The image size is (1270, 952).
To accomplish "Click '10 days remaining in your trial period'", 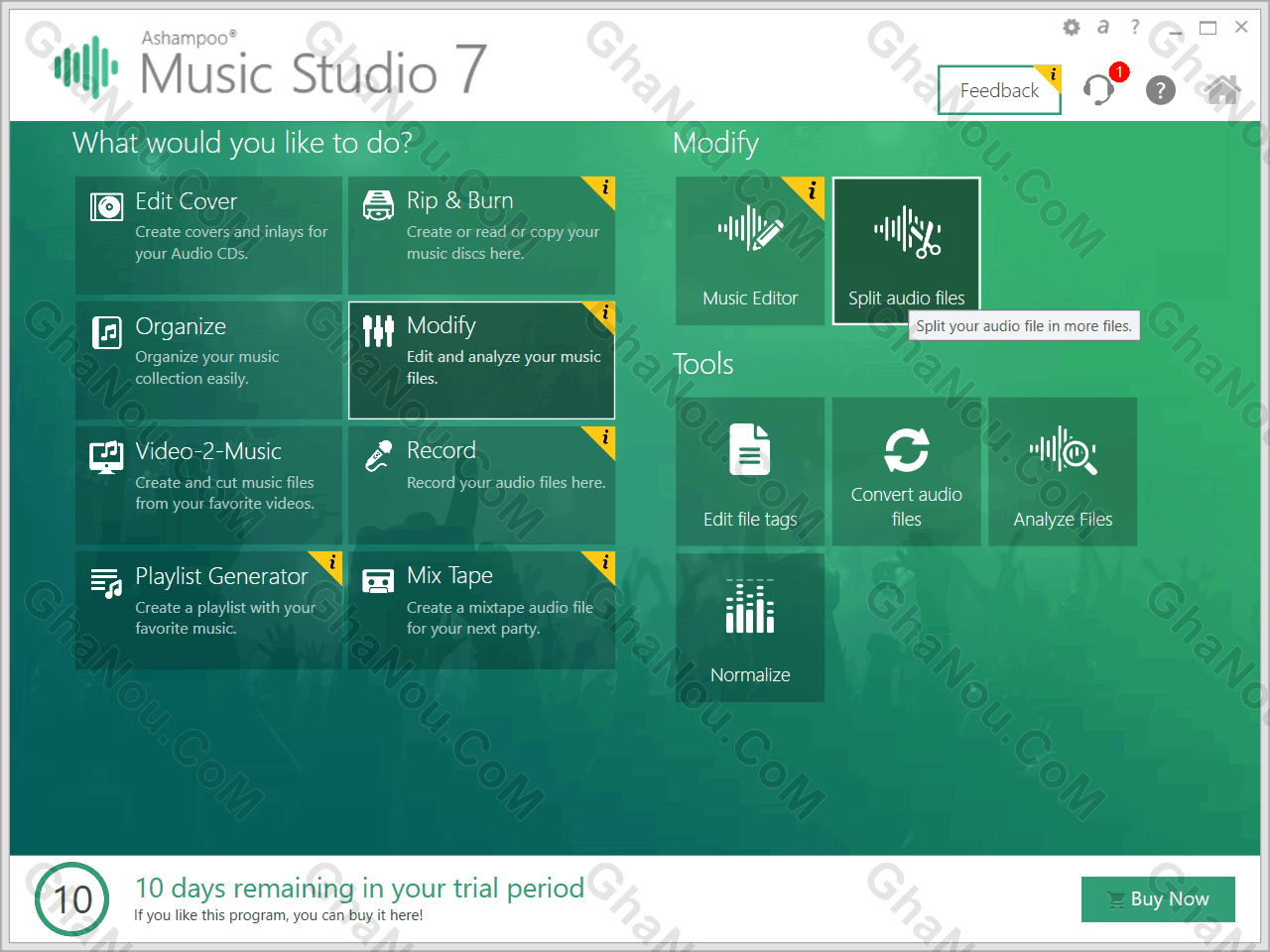I will tap(359, 888).
